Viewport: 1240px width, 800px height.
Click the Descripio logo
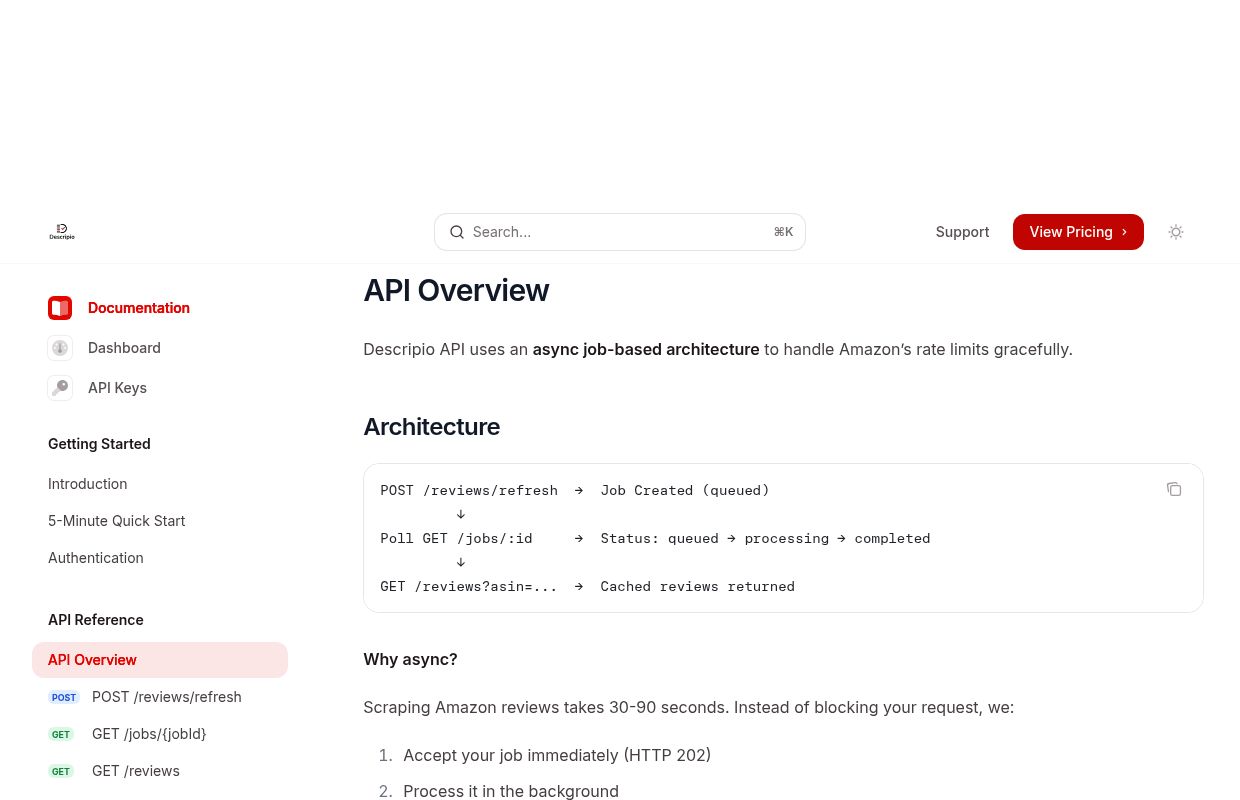62,232
